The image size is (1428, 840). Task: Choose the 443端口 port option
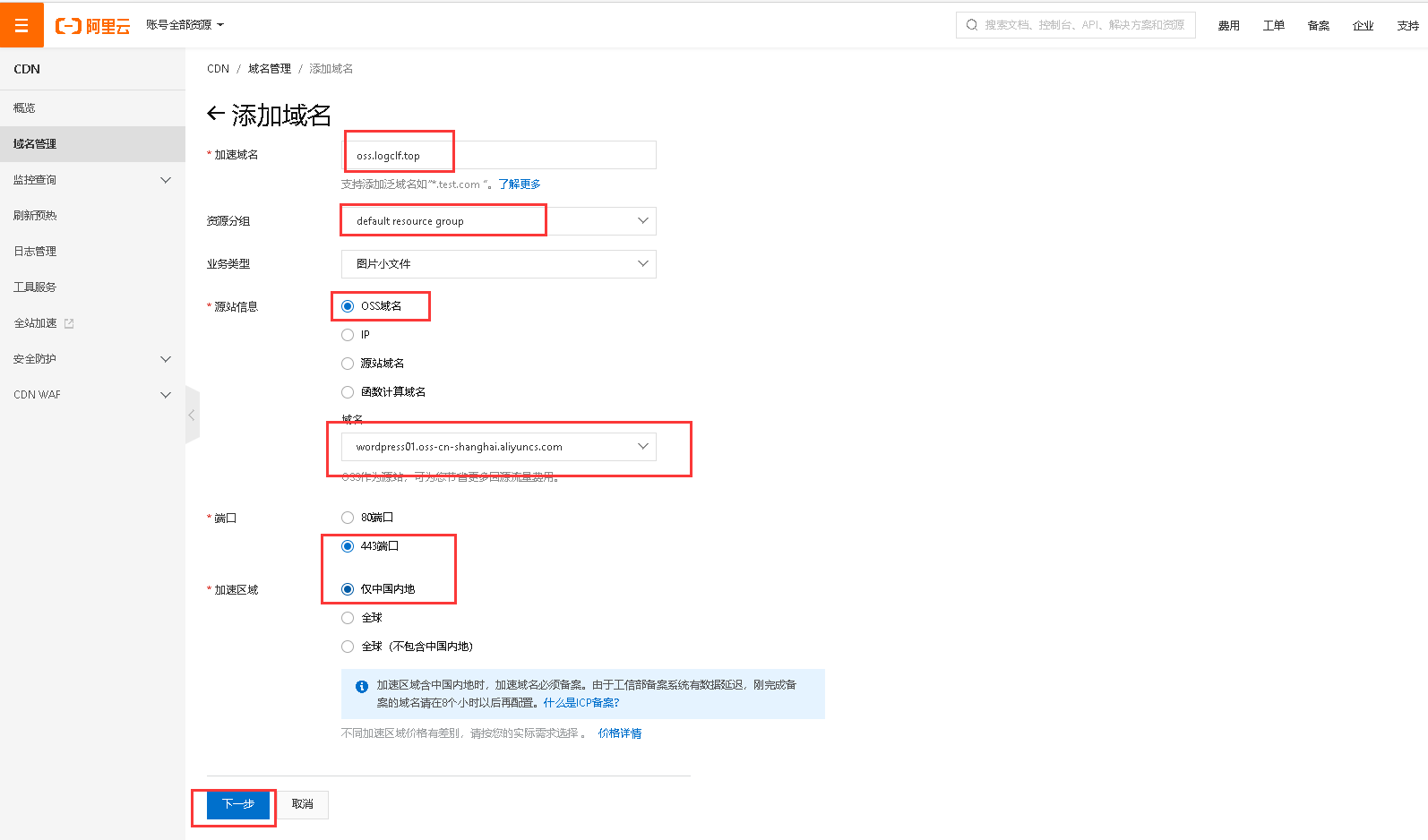[x=348, y=546]
